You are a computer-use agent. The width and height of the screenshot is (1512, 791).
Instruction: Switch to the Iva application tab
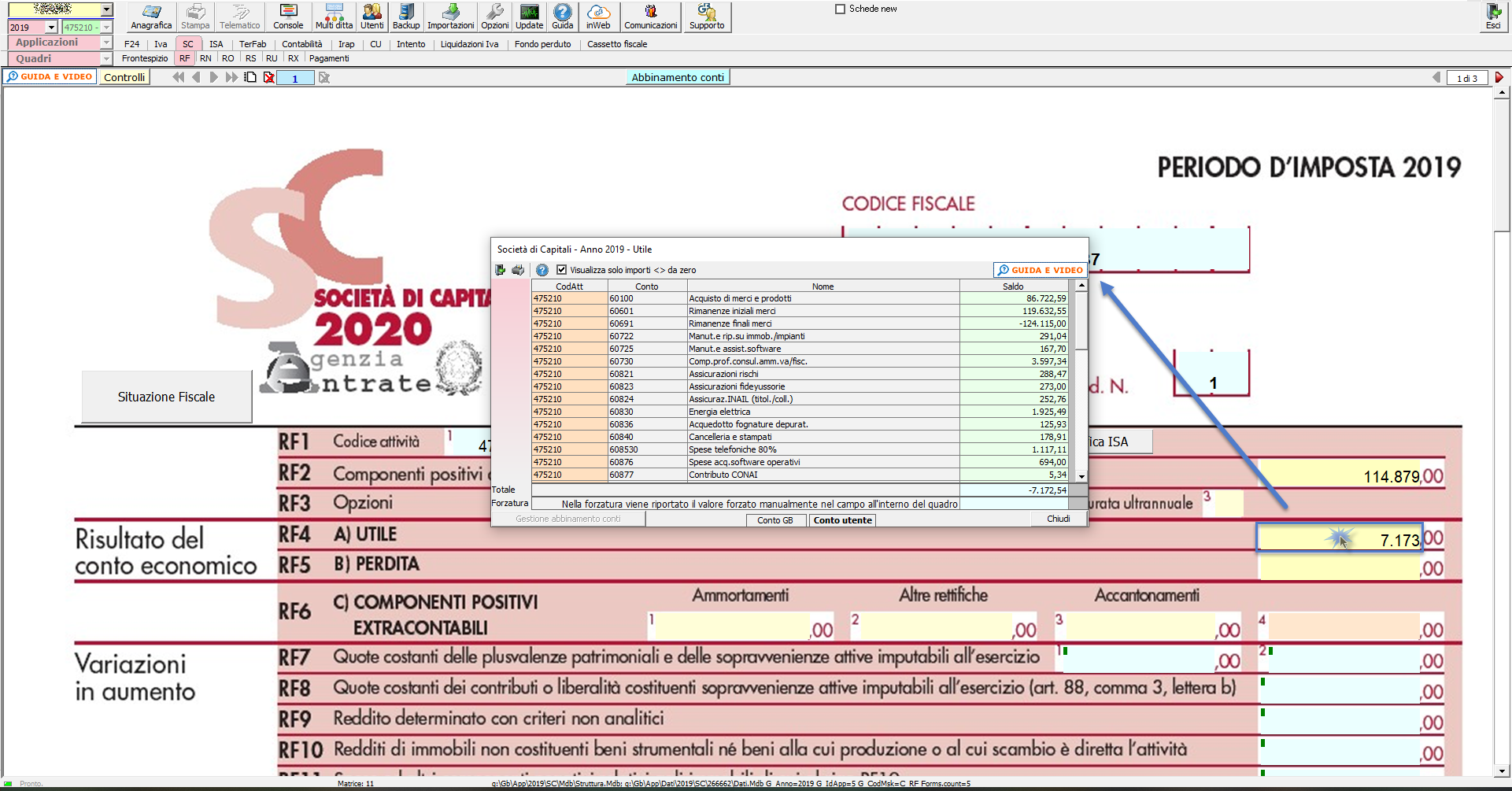[x=161, y=44]
